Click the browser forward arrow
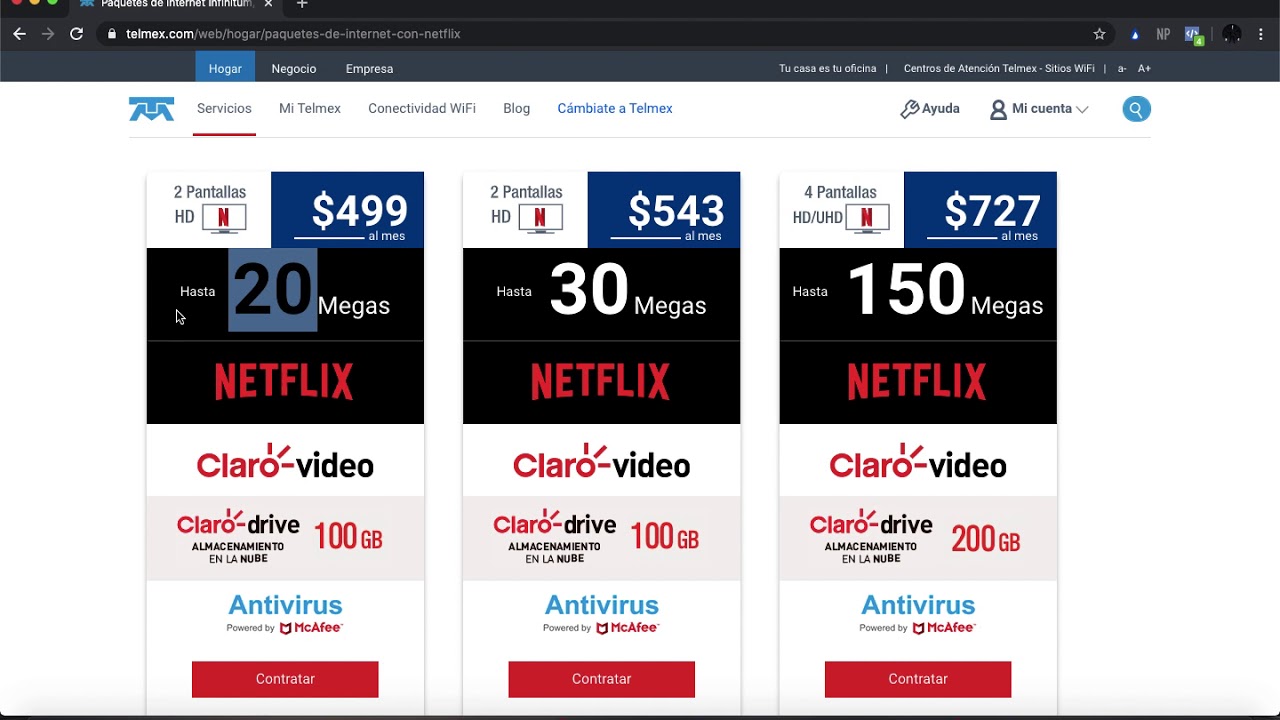Screen dimensions: 1280x720 click(x=48, y=34)
